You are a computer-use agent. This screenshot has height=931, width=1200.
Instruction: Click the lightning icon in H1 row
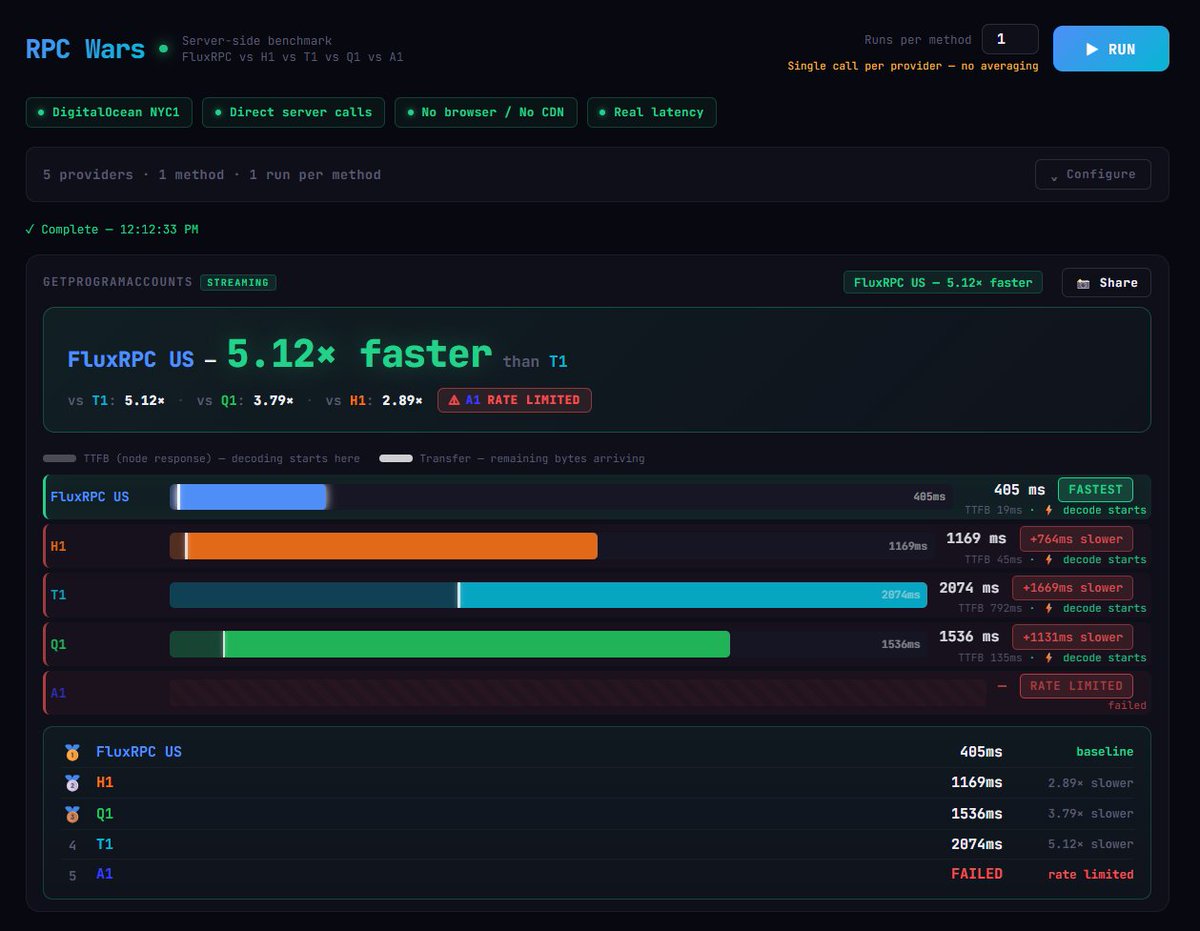tap(1048, 559)
